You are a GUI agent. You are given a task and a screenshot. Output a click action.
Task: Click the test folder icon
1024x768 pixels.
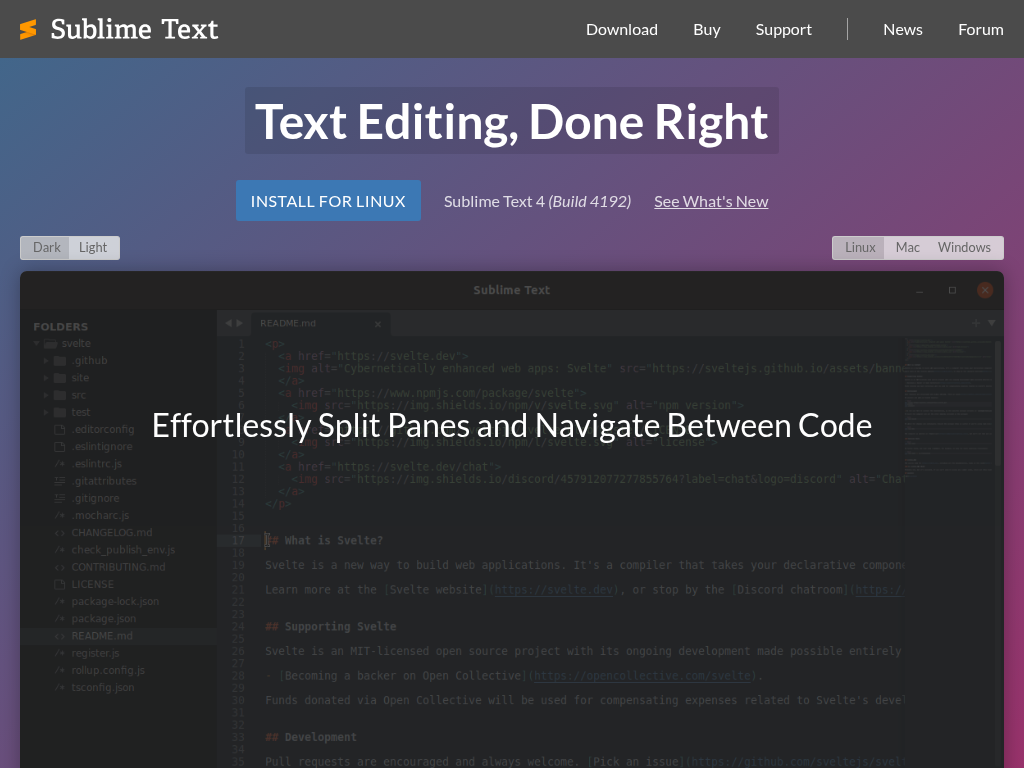[x=60, y=412]
